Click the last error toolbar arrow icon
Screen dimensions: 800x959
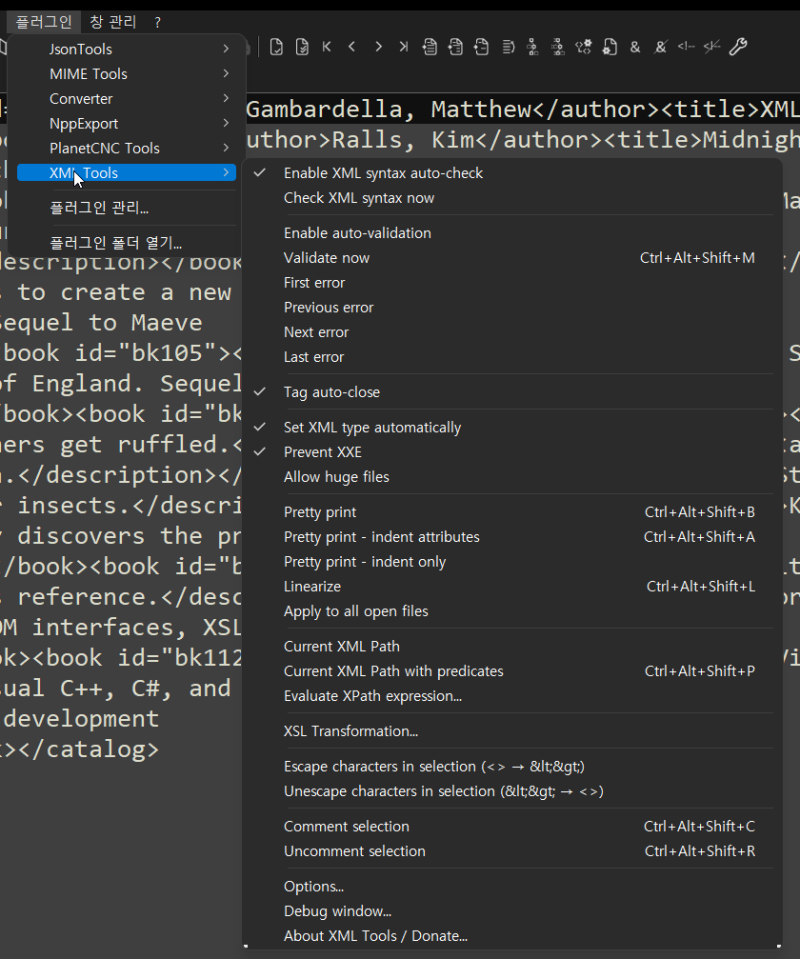click(x=403, y=46)
